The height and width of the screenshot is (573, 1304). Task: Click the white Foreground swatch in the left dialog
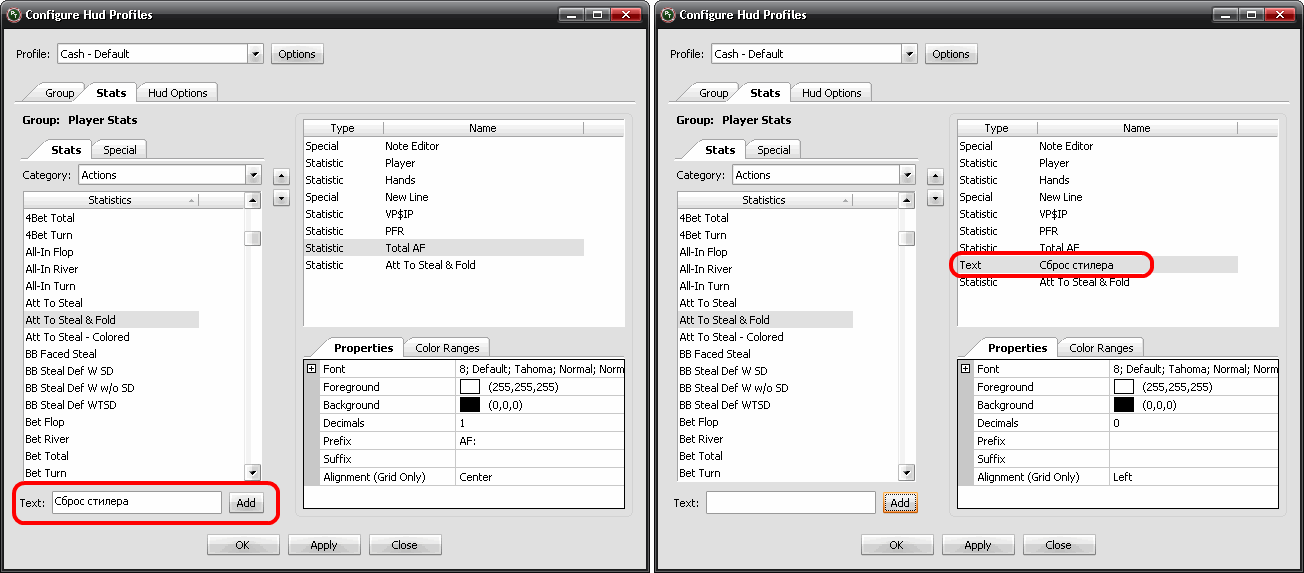470,387
